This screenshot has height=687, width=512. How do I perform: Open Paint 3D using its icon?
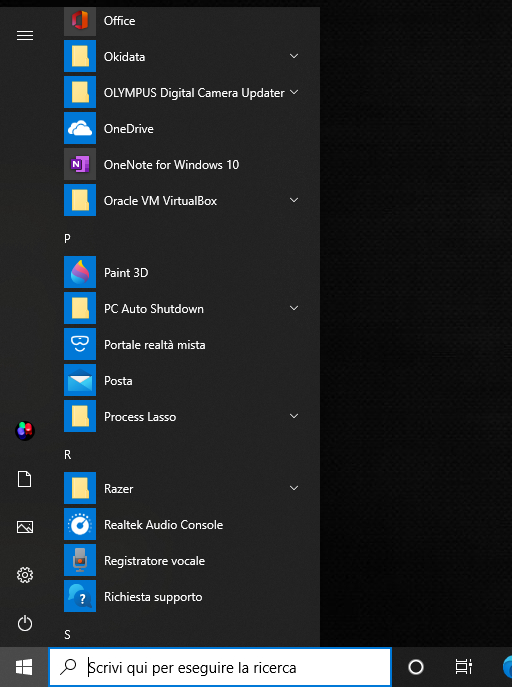[80, 272]
